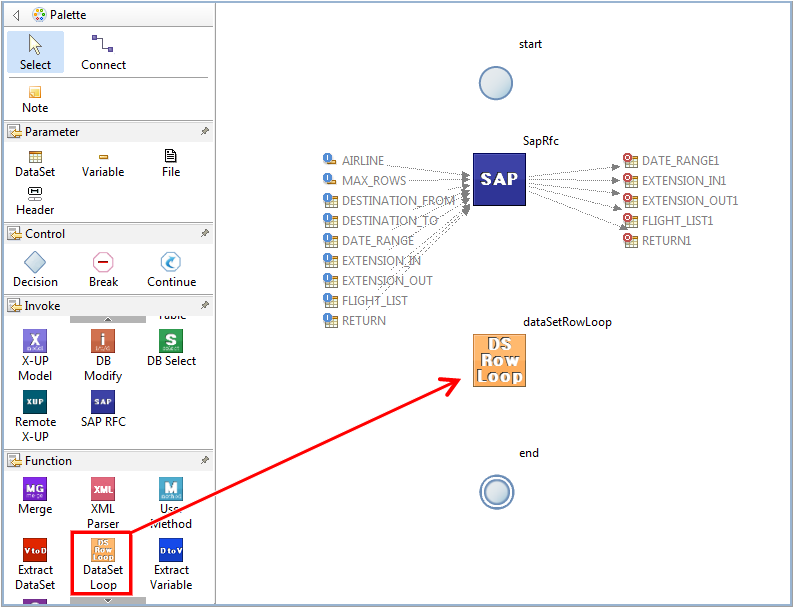
Task: Select the DB Modify invoke item
Action: (x=103, y=355)
